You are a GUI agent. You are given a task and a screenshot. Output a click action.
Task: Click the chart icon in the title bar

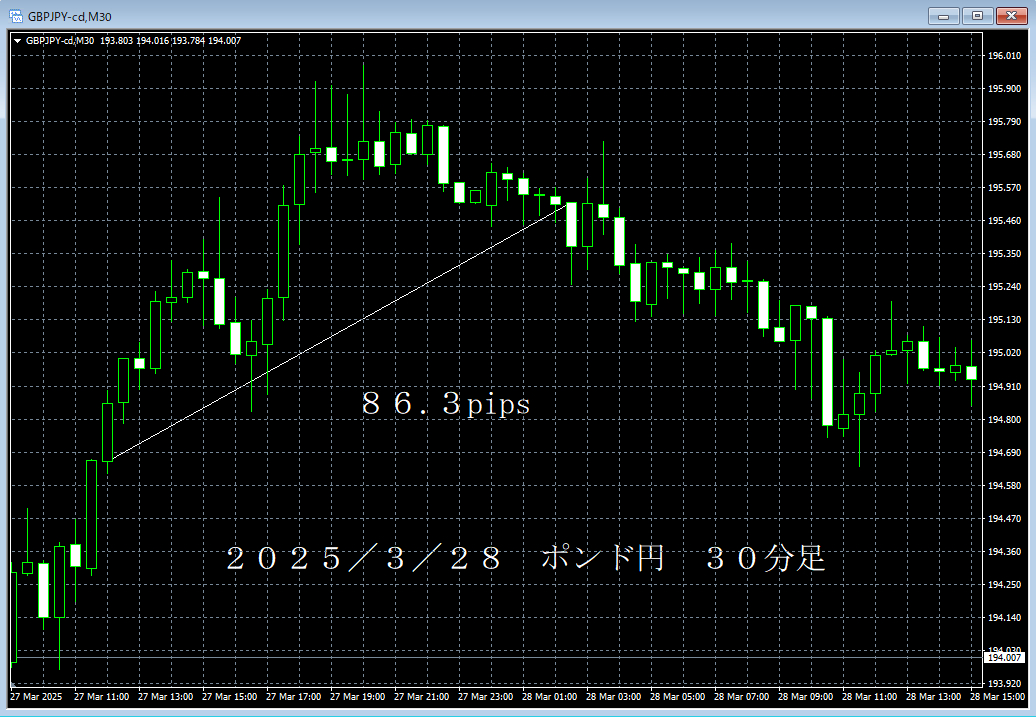click(14, 15)
